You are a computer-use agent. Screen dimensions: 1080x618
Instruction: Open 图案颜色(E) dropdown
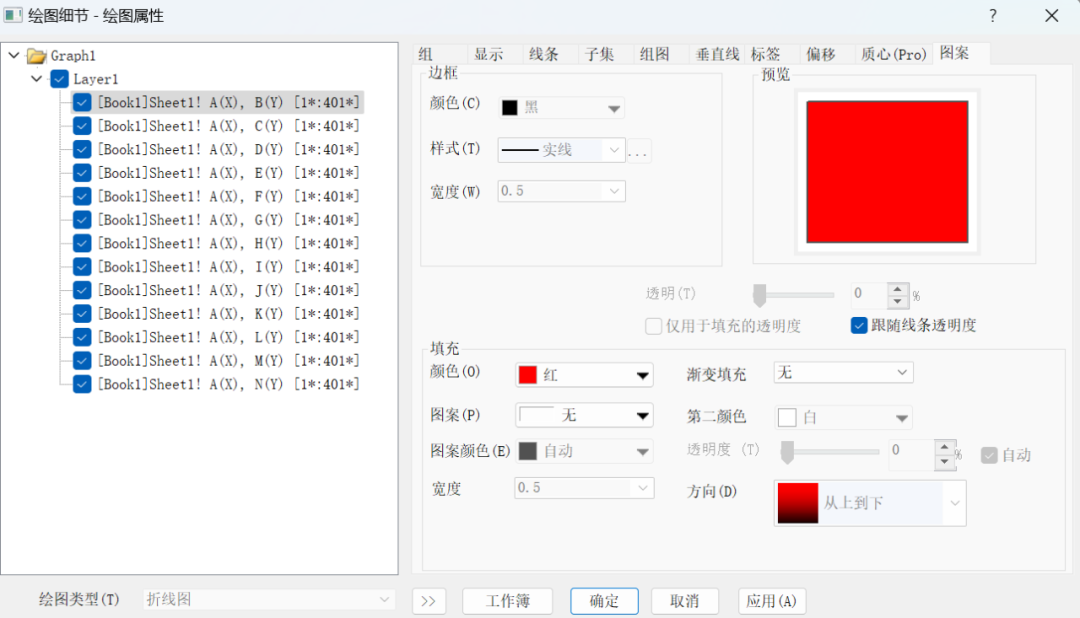pyautogui.click(x=583, y=451)
